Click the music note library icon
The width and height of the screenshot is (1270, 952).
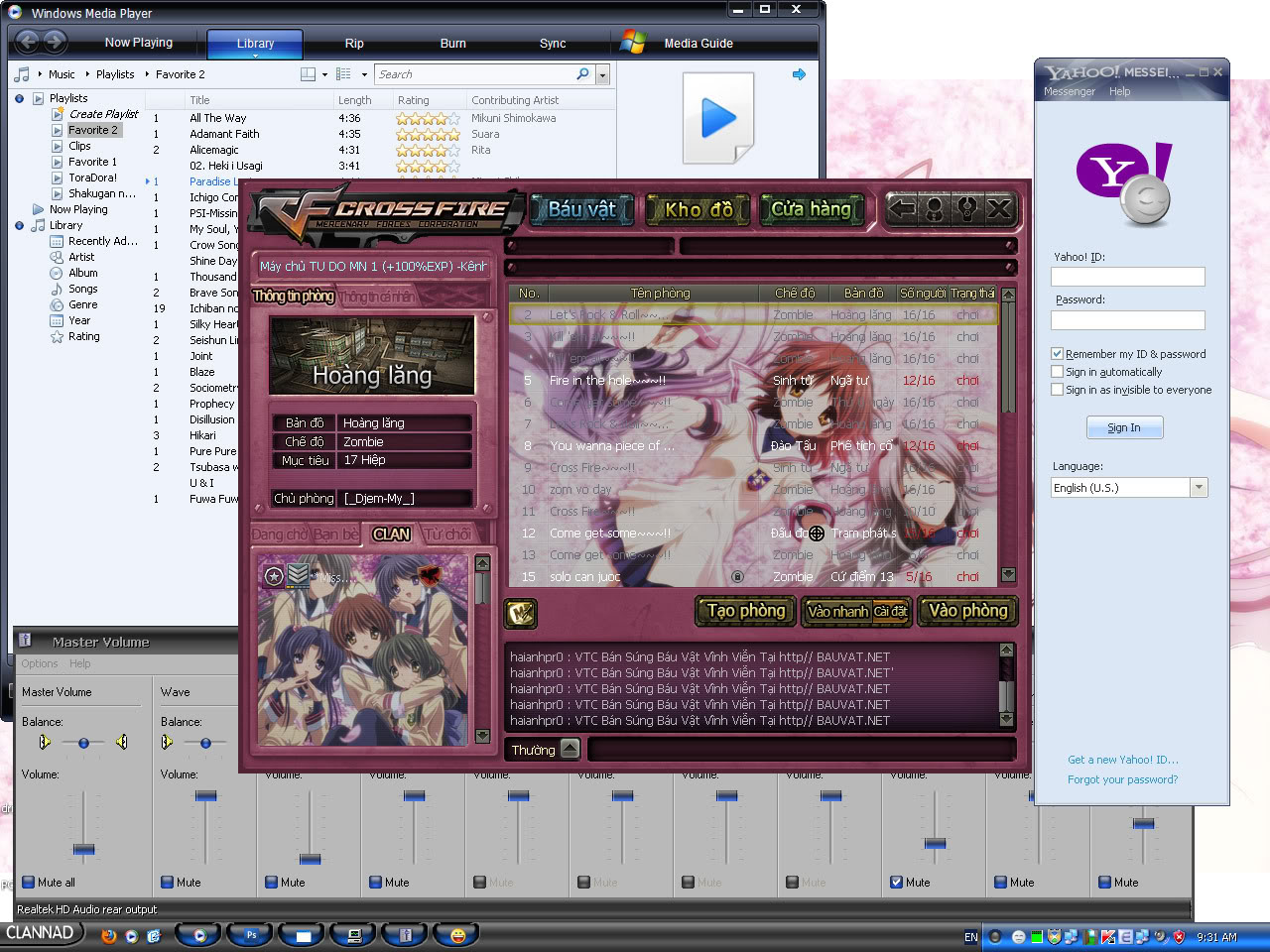pos(22,74)
